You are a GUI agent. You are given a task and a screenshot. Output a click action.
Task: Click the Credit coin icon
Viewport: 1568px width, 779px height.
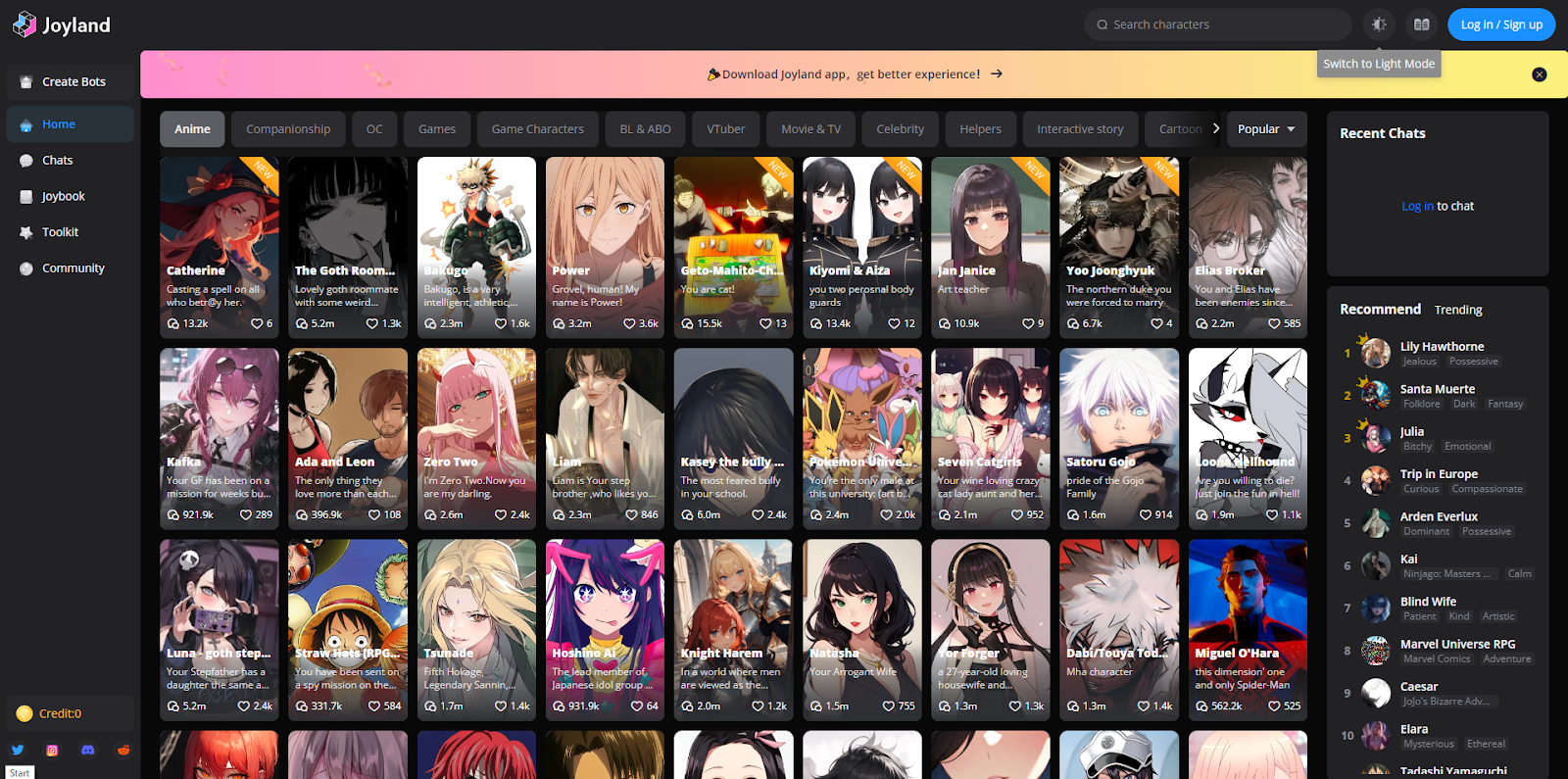24,713
